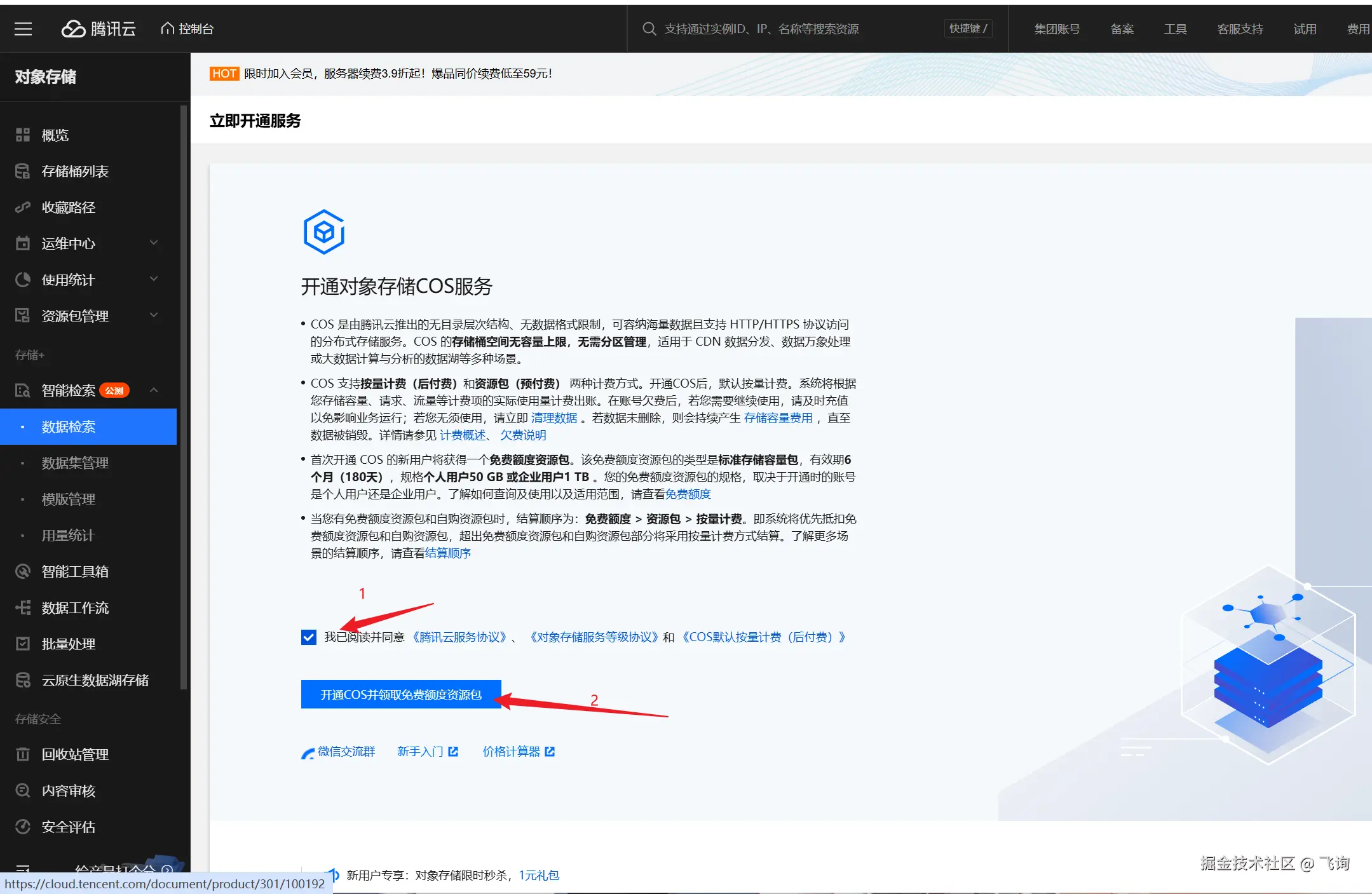This screenshot has height=894, width=1372.
Task: Open the 客服支持 top menu
Action: 1240,29
